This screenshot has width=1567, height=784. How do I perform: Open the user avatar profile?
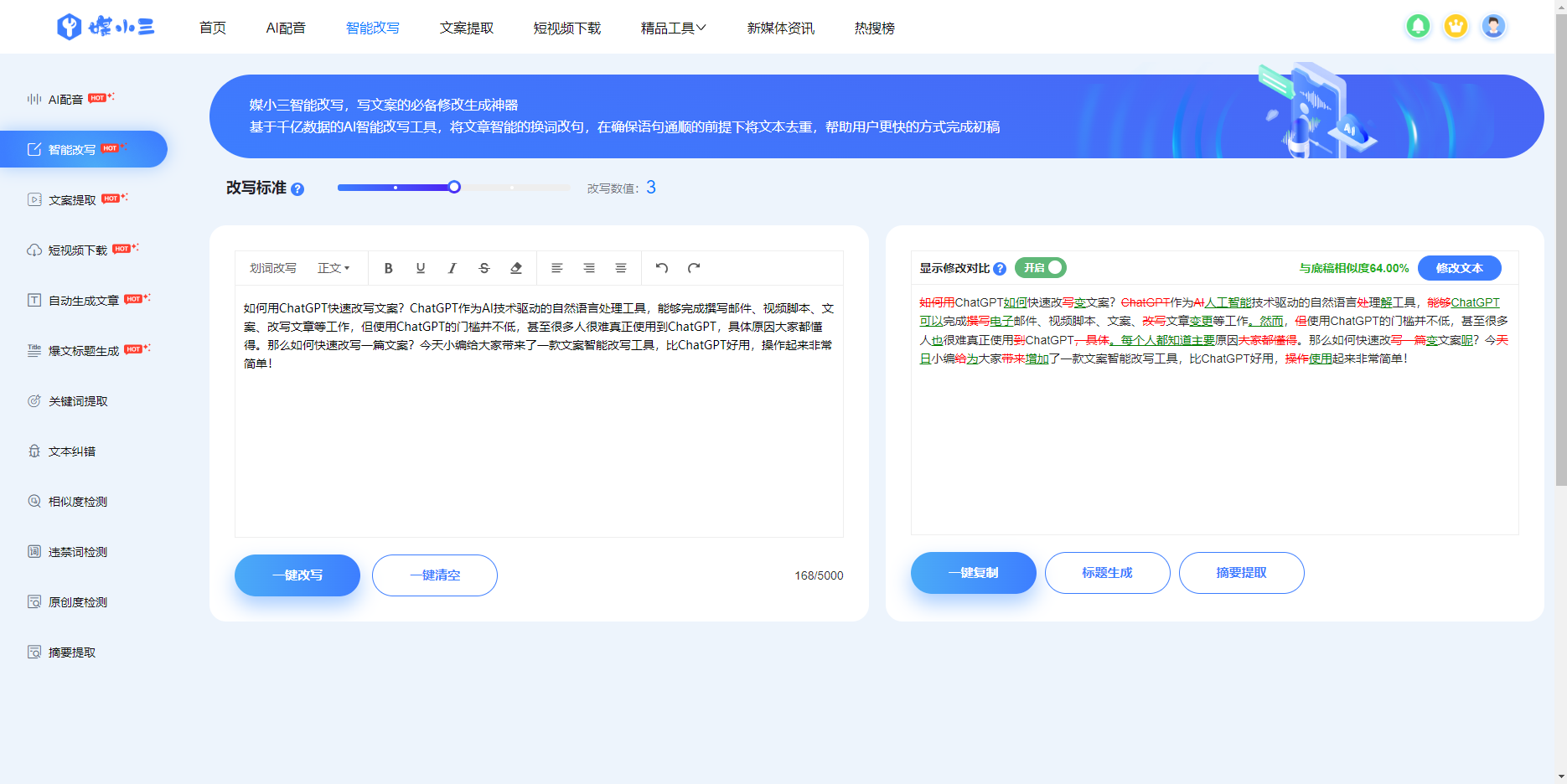click(x=1493, y=26)
